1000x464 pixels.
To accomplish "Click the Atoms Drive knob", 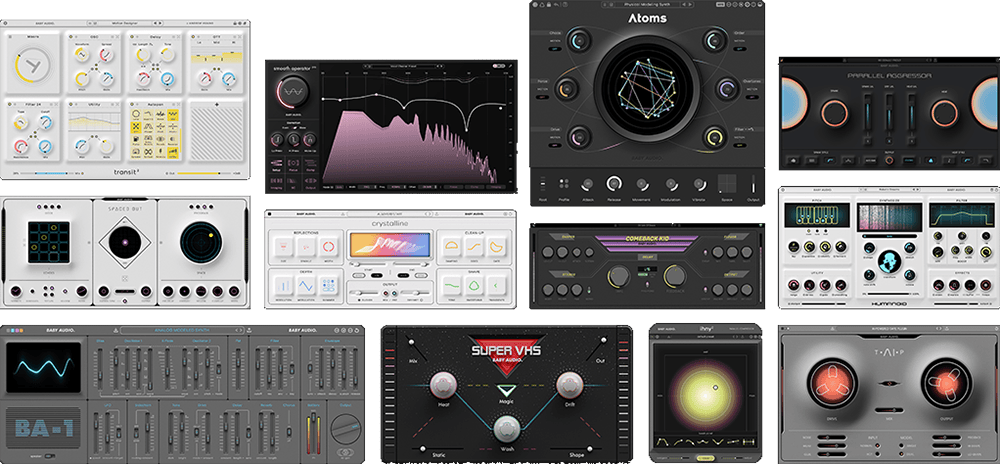I will click(580, 138).
